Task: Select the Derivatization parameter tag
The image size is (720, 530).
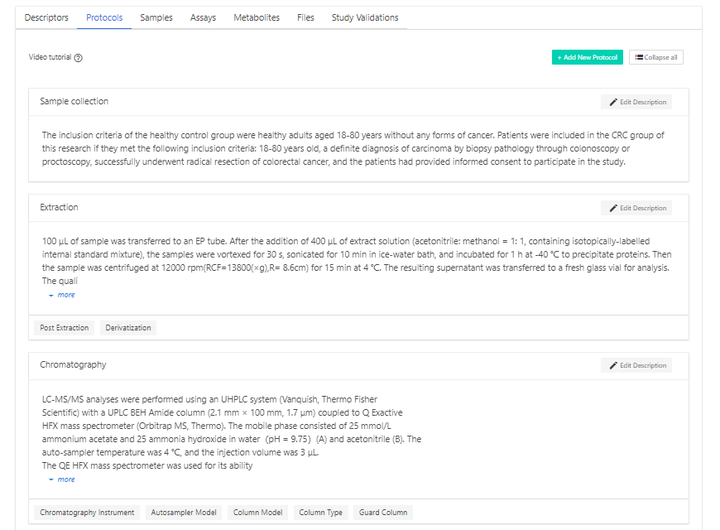Action: click(x=127, y=328)
